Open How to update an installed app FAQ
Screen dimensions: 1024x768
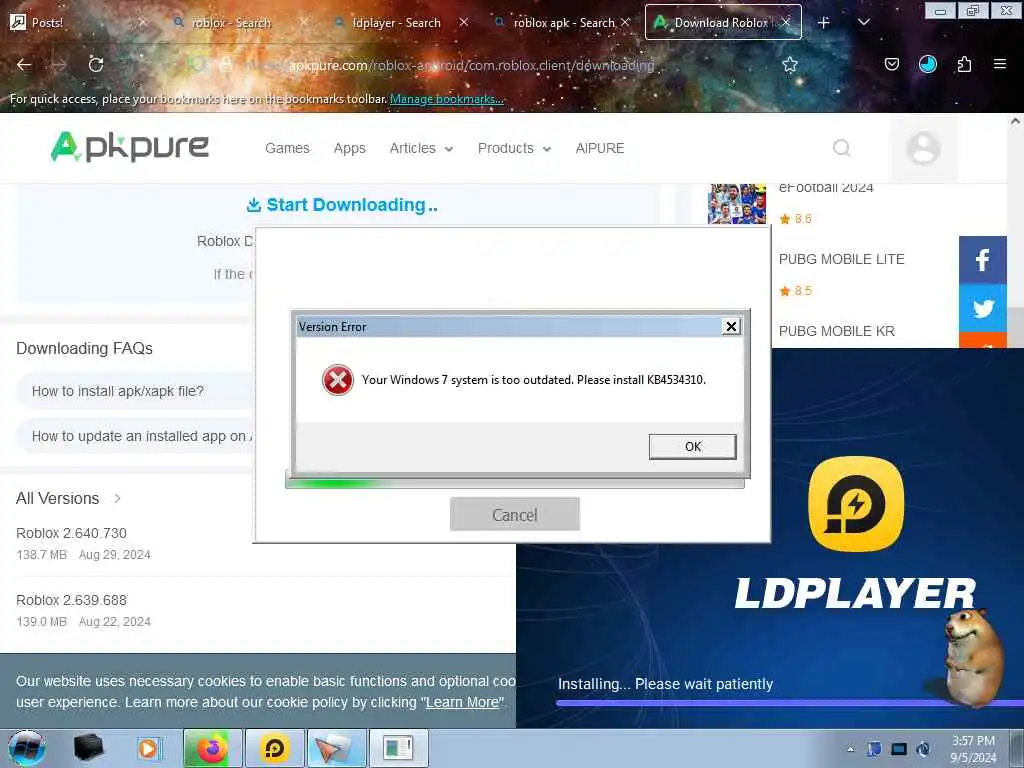[135, 436]
